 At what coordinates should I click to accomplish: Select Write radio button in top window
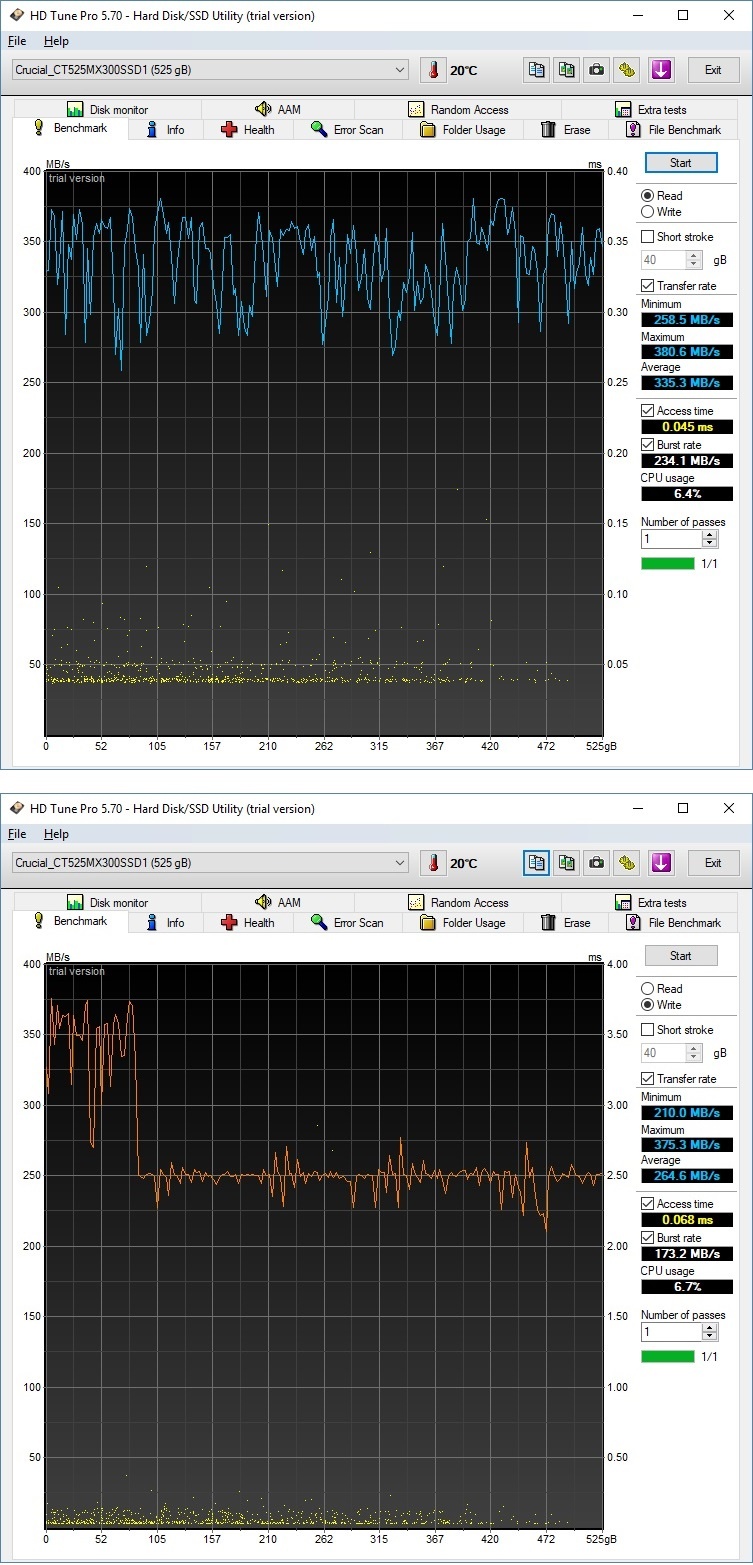(648, 212)
